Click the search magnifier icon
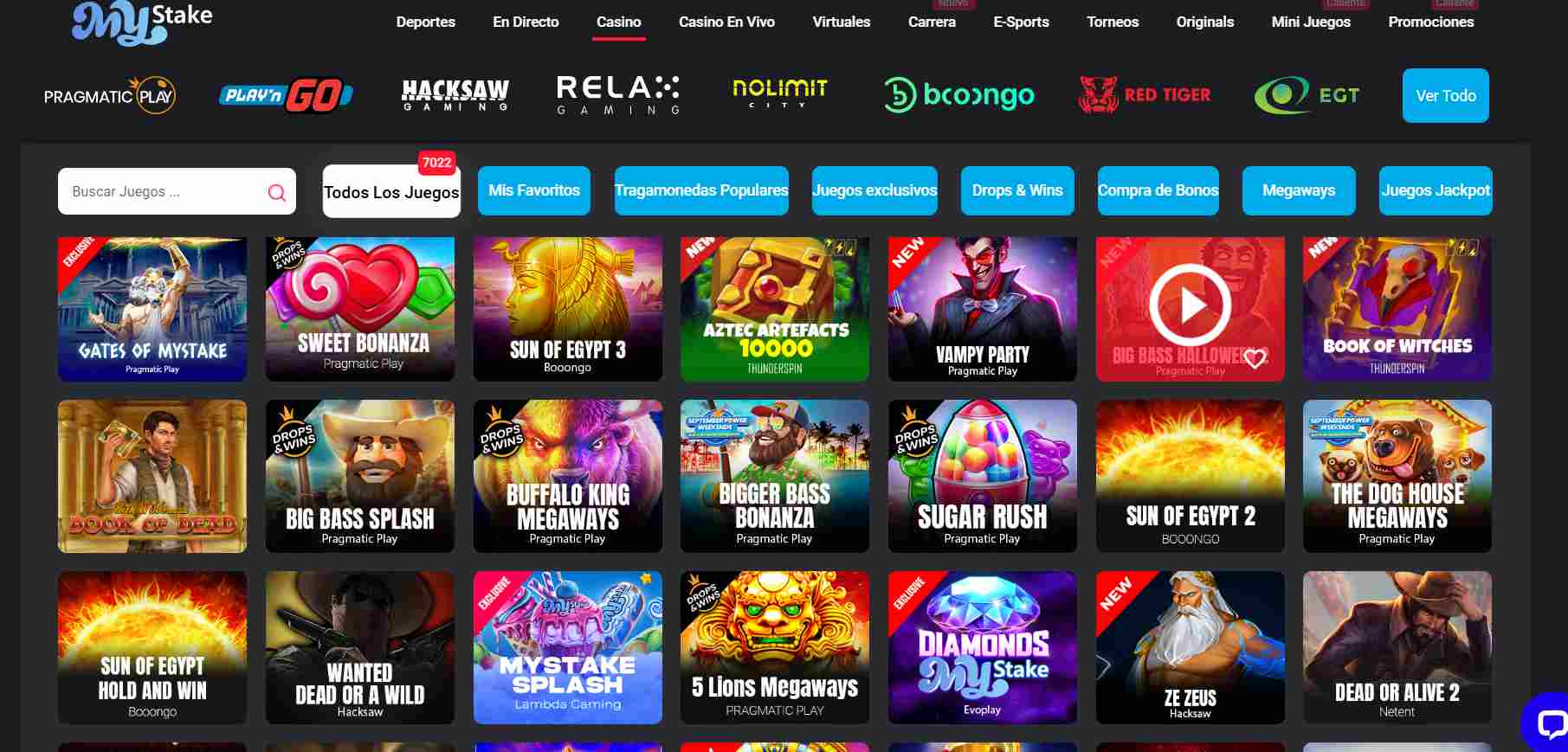 pos(277,192)
